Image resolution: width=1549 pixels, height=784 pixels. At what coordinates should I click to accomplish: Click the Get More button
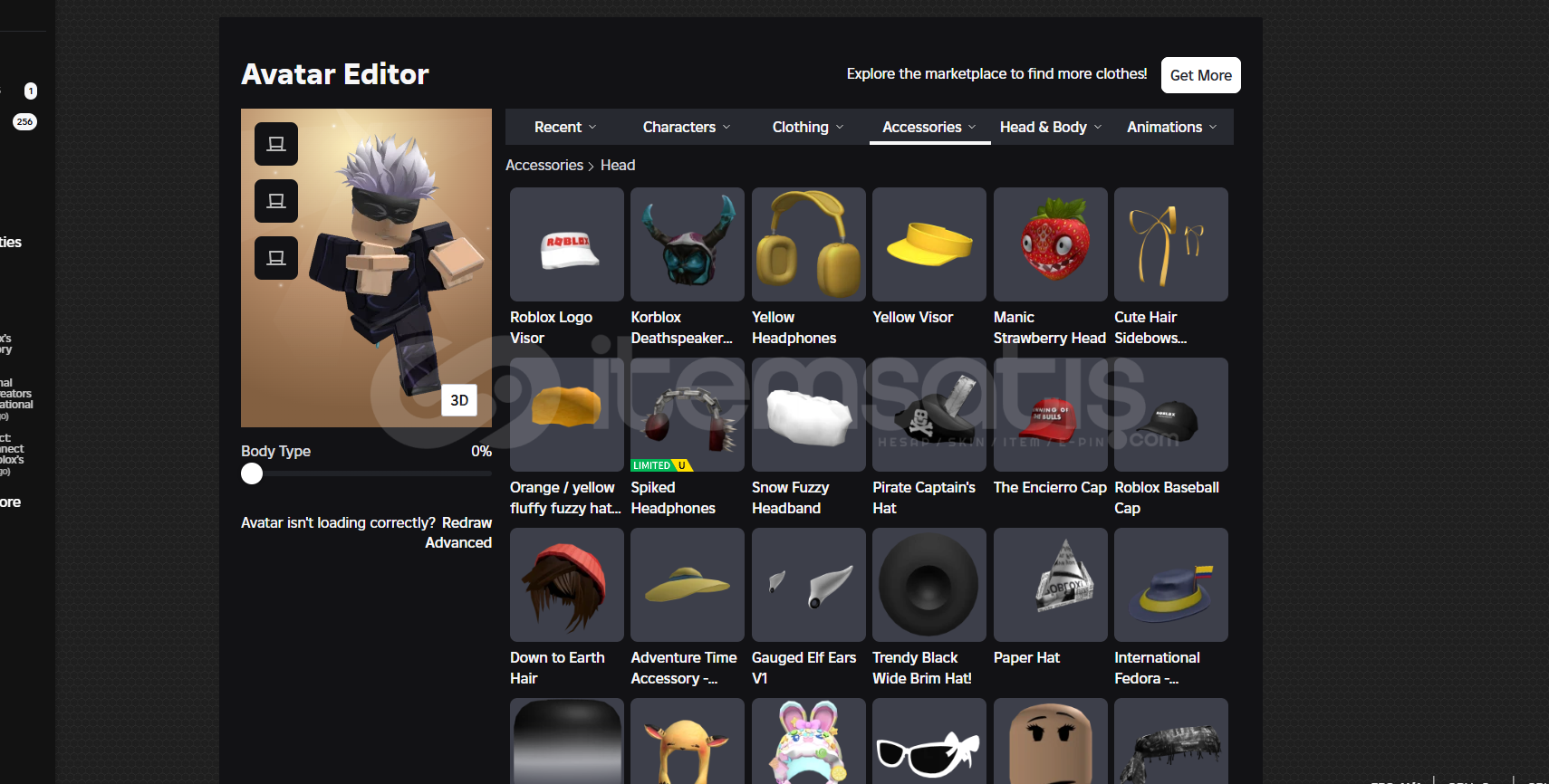(1201, 75)
